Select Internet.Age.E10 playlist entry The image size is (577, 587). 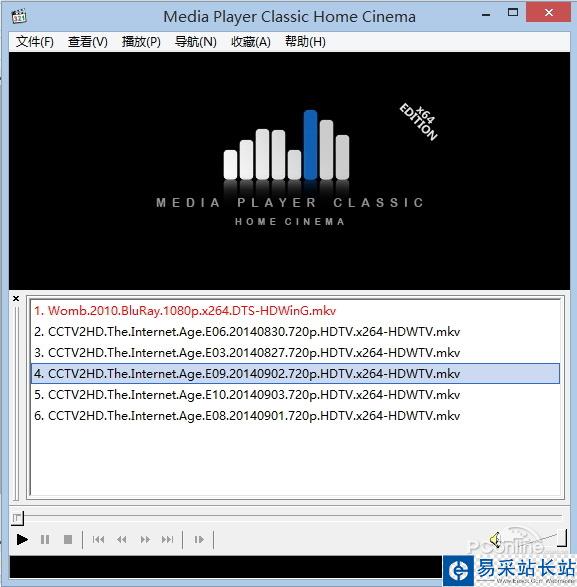coord(295,395)
